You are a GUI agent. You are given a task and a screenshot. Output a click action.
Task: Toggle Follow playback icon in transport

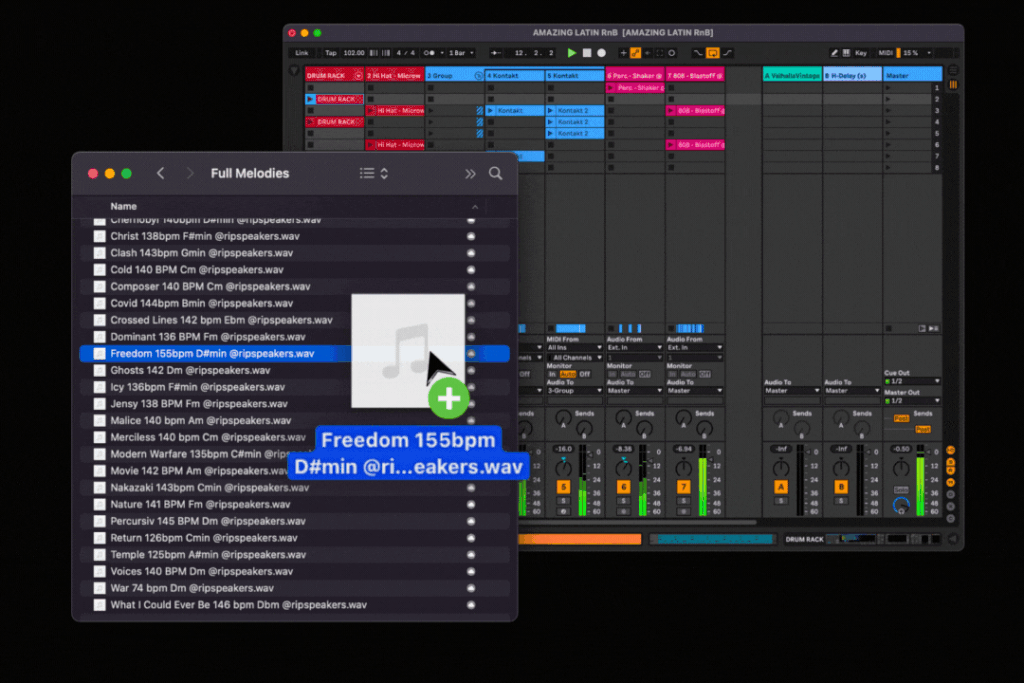(496, 53)
